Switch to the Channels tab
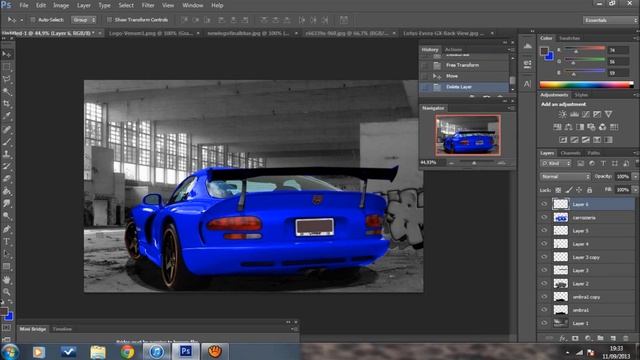Screen dimensions: 640x360 pyautogui.click(x=570, y=153)
